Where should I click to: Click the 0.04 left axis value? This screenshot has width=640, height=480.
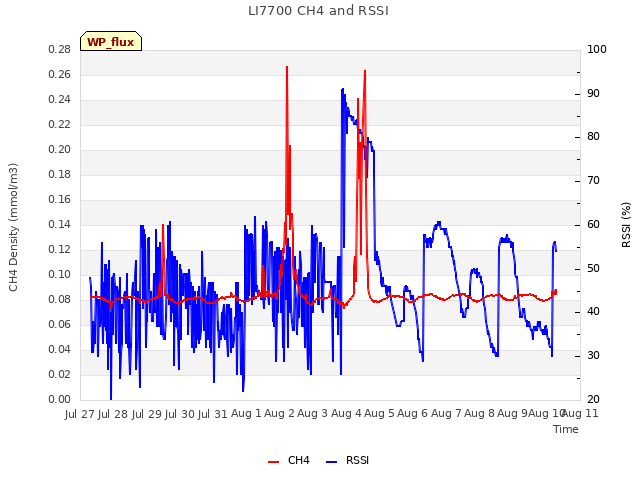[x=60, y=349]
